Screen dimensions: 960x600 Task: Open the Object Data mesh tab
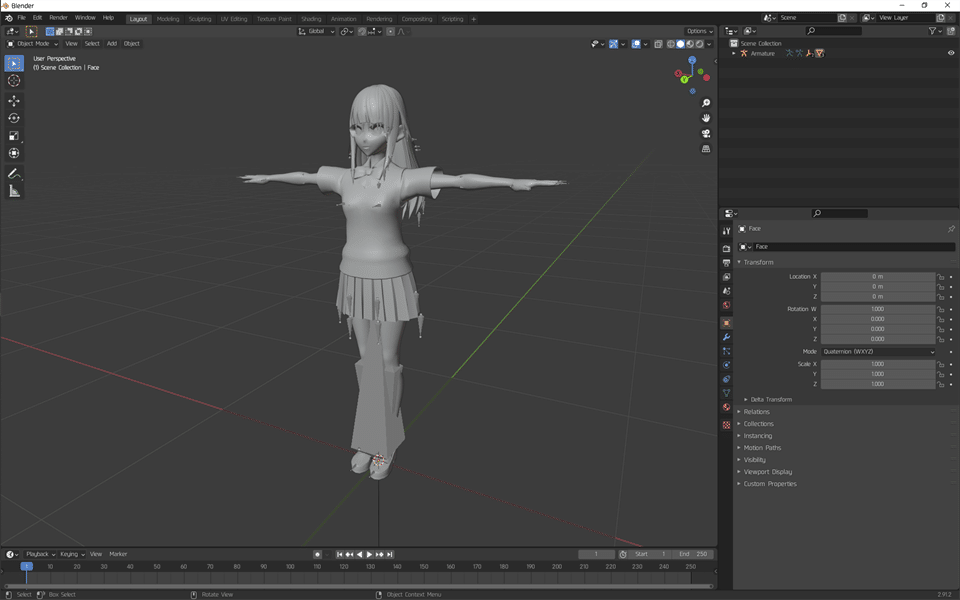(x=726, y=393)
